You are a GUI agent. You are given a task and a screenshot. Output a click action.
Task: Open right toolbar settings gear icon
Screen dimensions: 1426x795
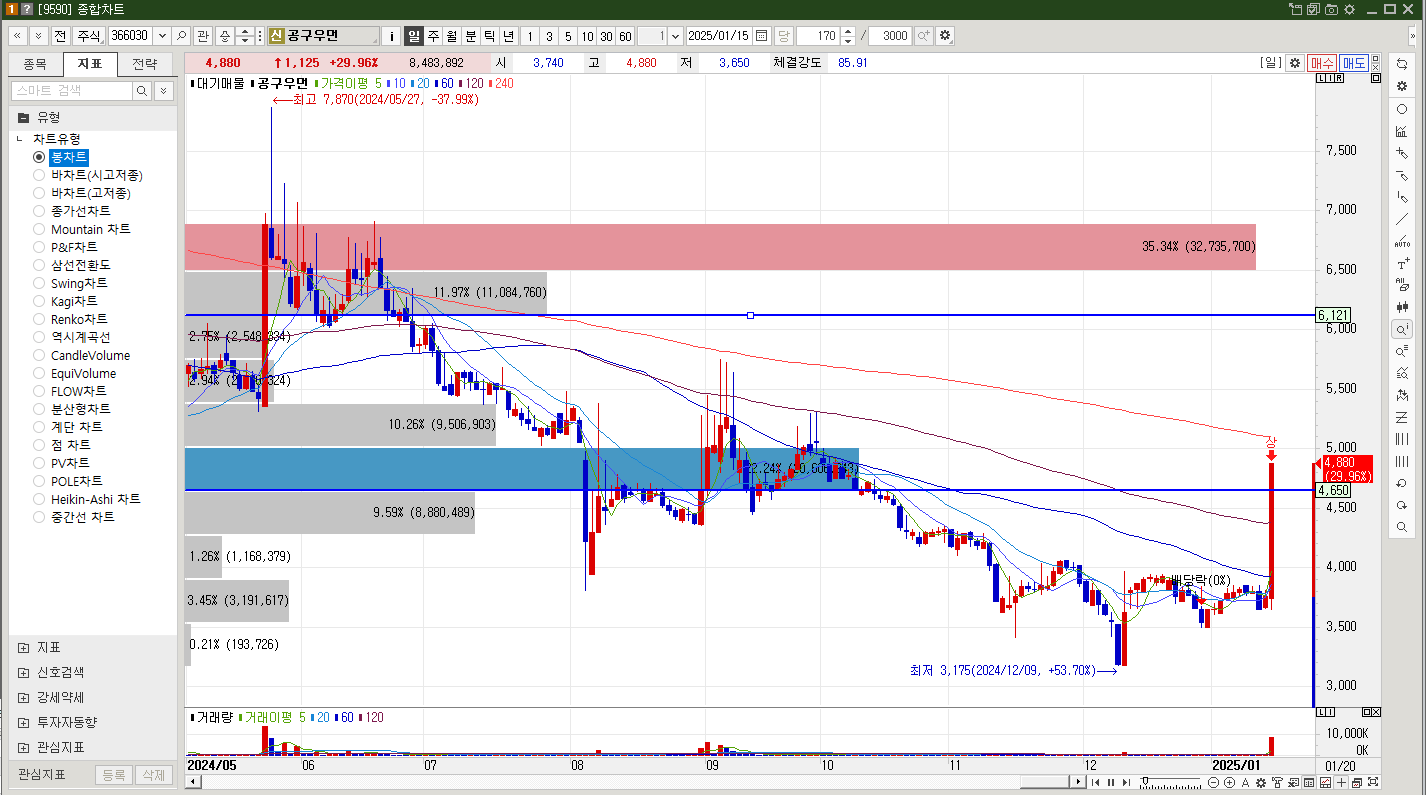coord(1402,86)
